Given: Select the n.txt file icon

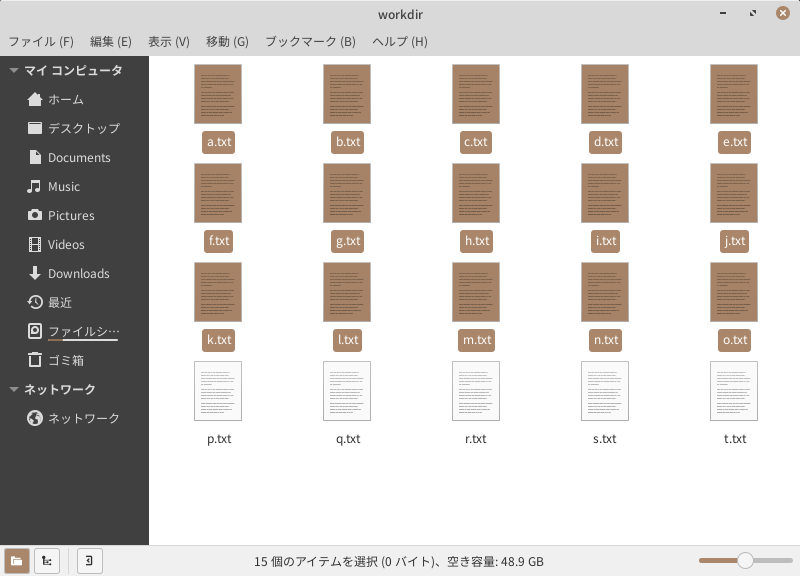Looking at the screenshot, I should click(605, 292).
